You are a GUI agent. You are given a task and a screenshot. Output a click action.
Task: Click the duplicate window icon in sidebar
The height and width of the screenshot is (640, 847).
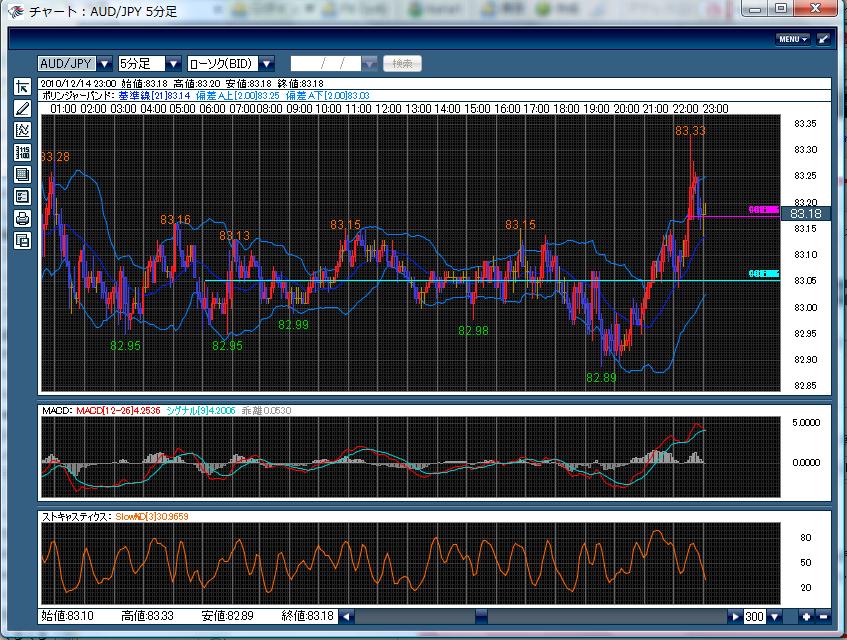coord(22,240)
